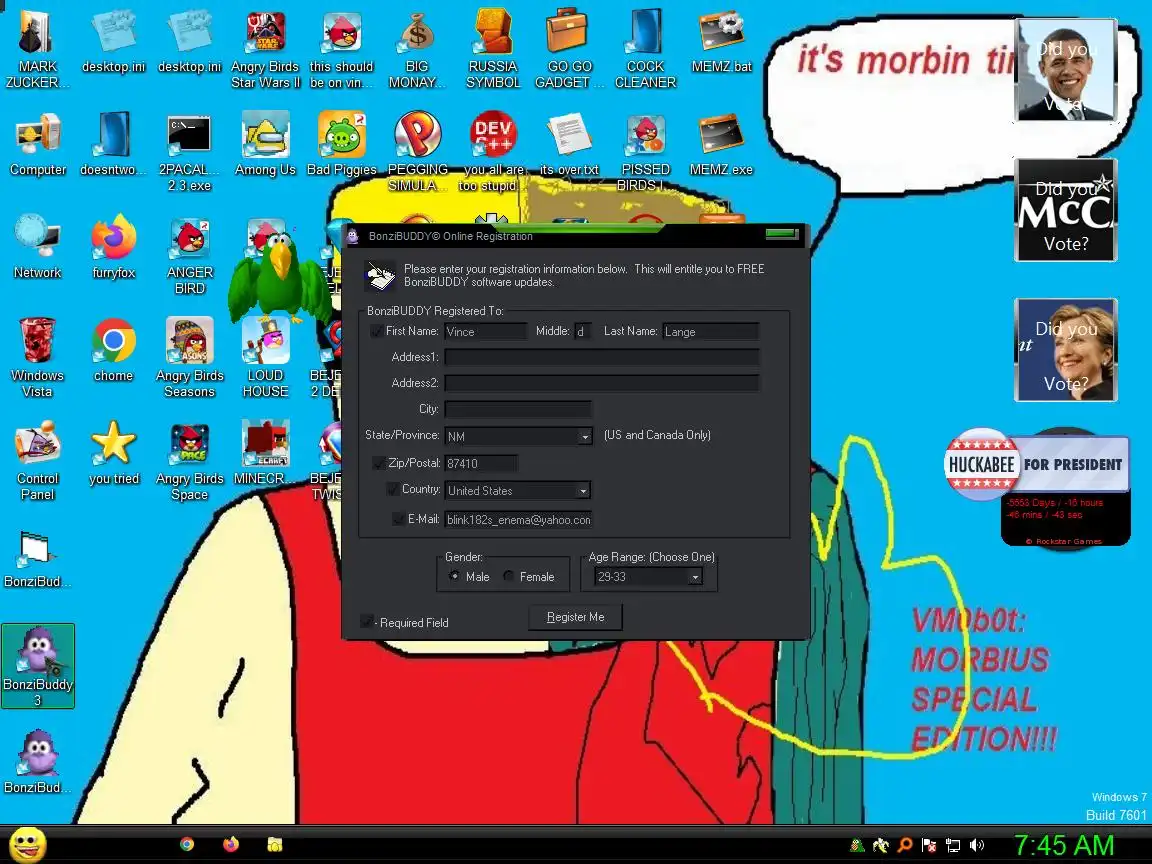Click the Required Field legend checkbox
This screenshot has width=1152, height=864.
point(366,622)
